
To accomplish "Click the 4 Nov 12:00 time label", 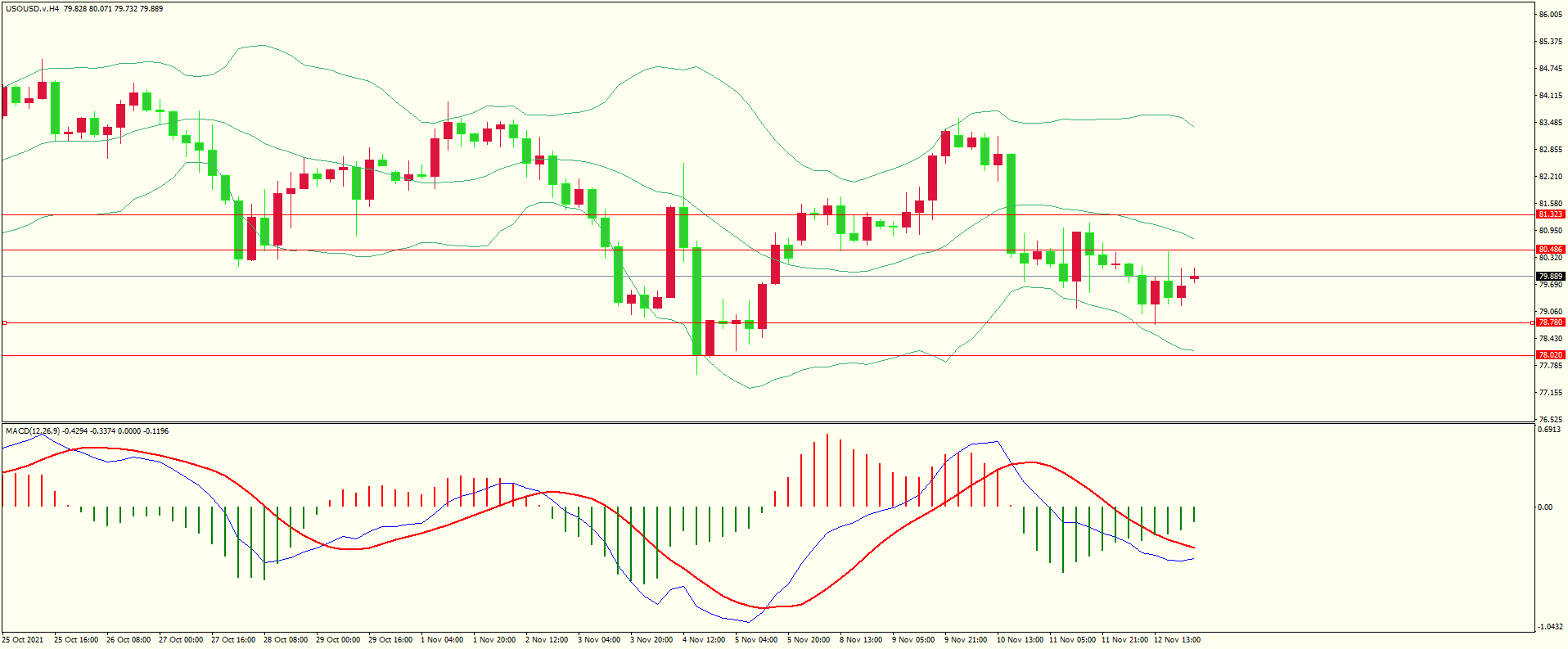I will 704,640.
